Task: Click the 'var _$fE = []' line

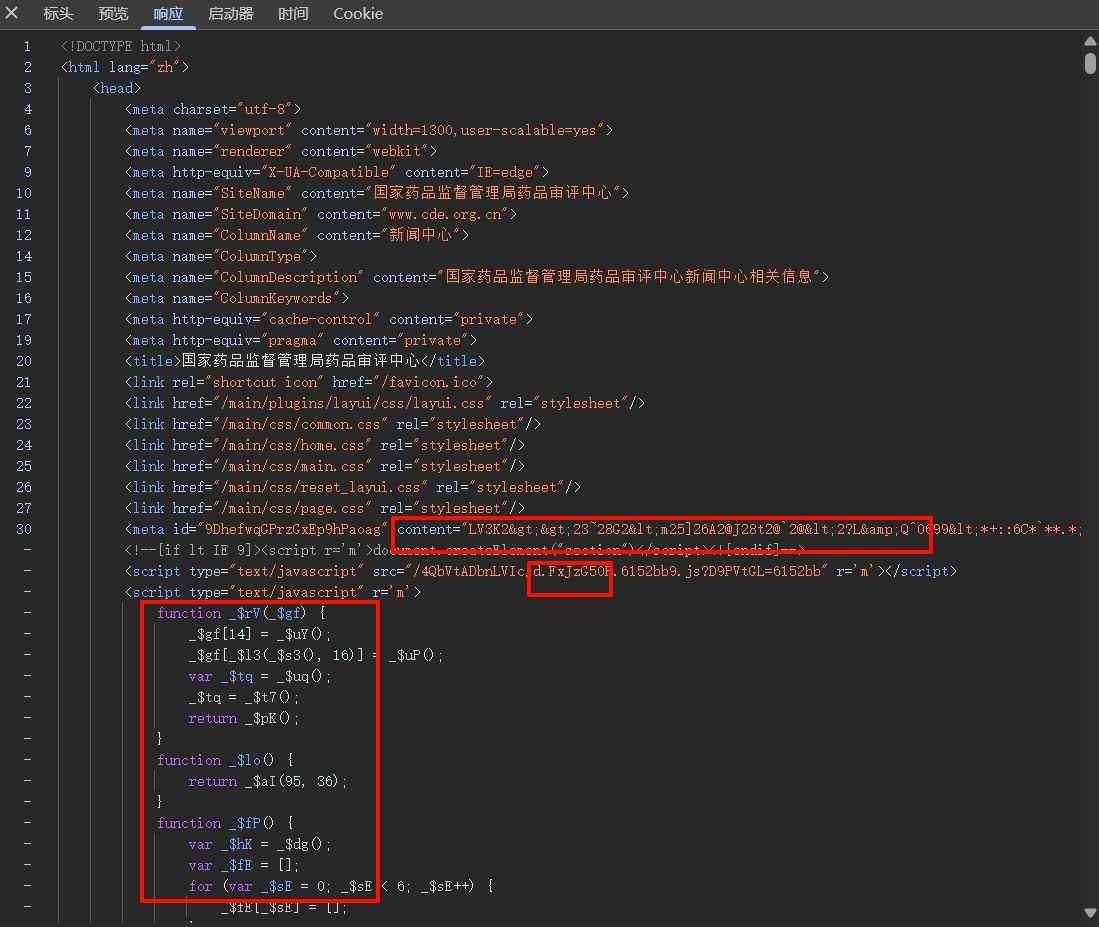Action: click(x=244, y=866)
